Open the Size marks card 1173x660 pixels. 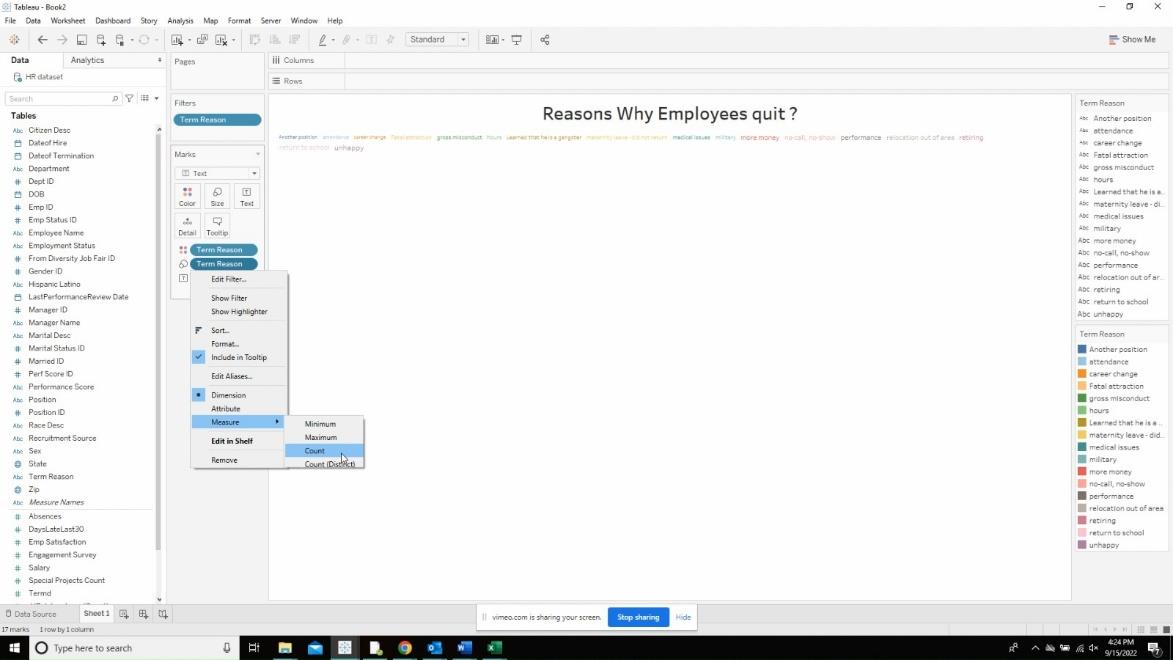(x=217, y=197)
